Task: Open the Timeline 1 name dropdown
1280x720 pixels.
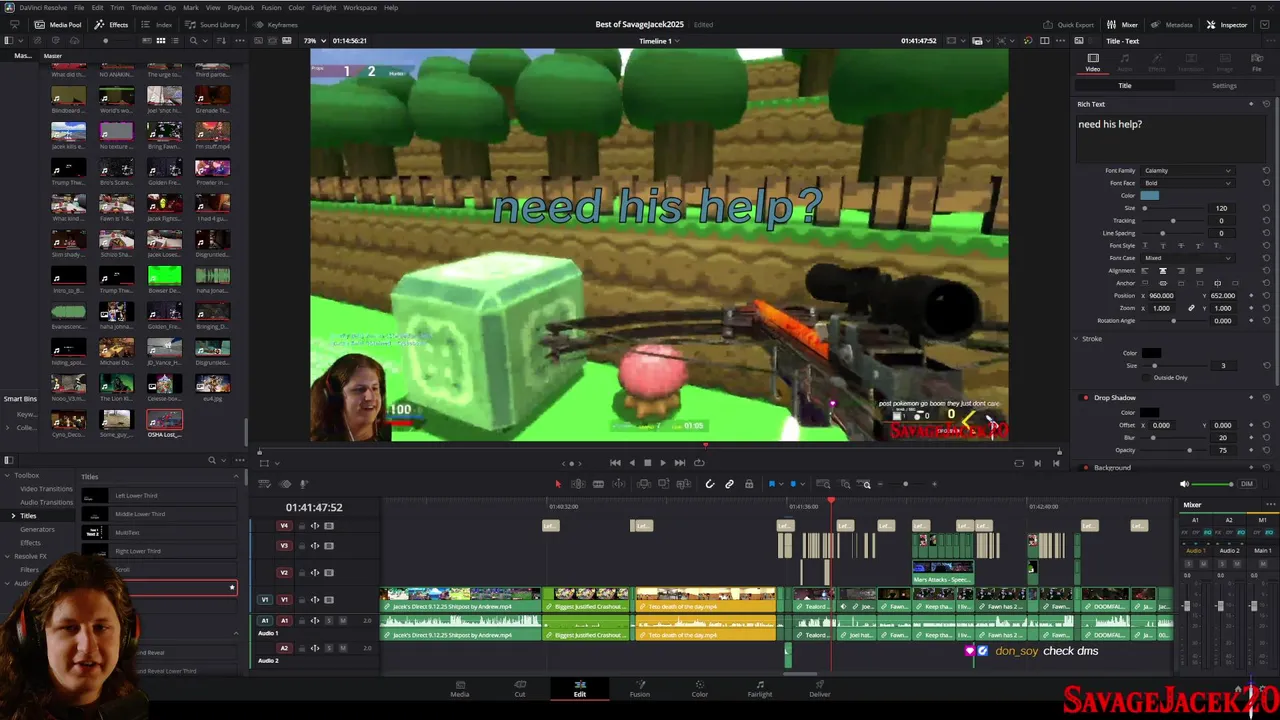Action: coord(659,41)
